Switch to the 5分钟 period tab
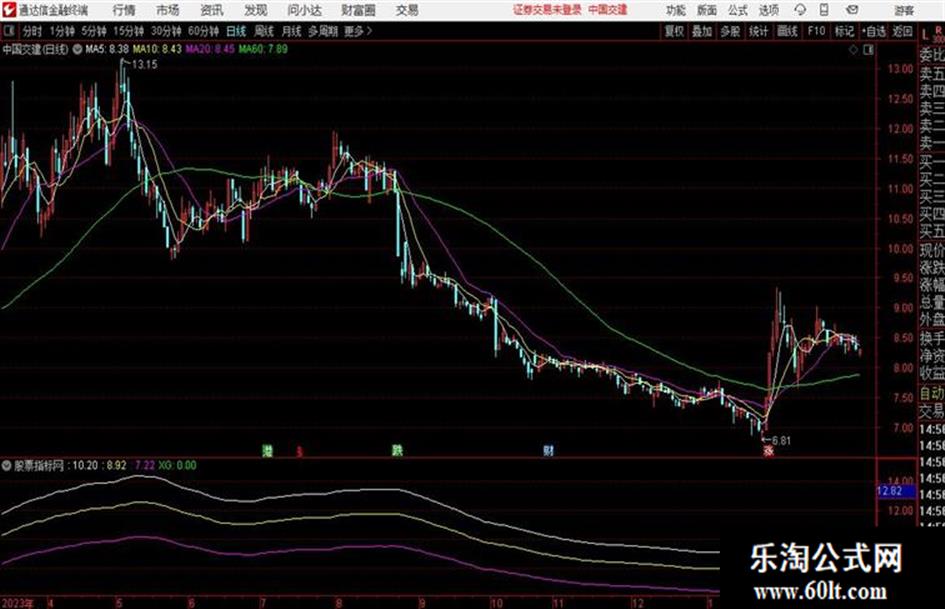Screen dimensions: 945x609 pos(93,31)
